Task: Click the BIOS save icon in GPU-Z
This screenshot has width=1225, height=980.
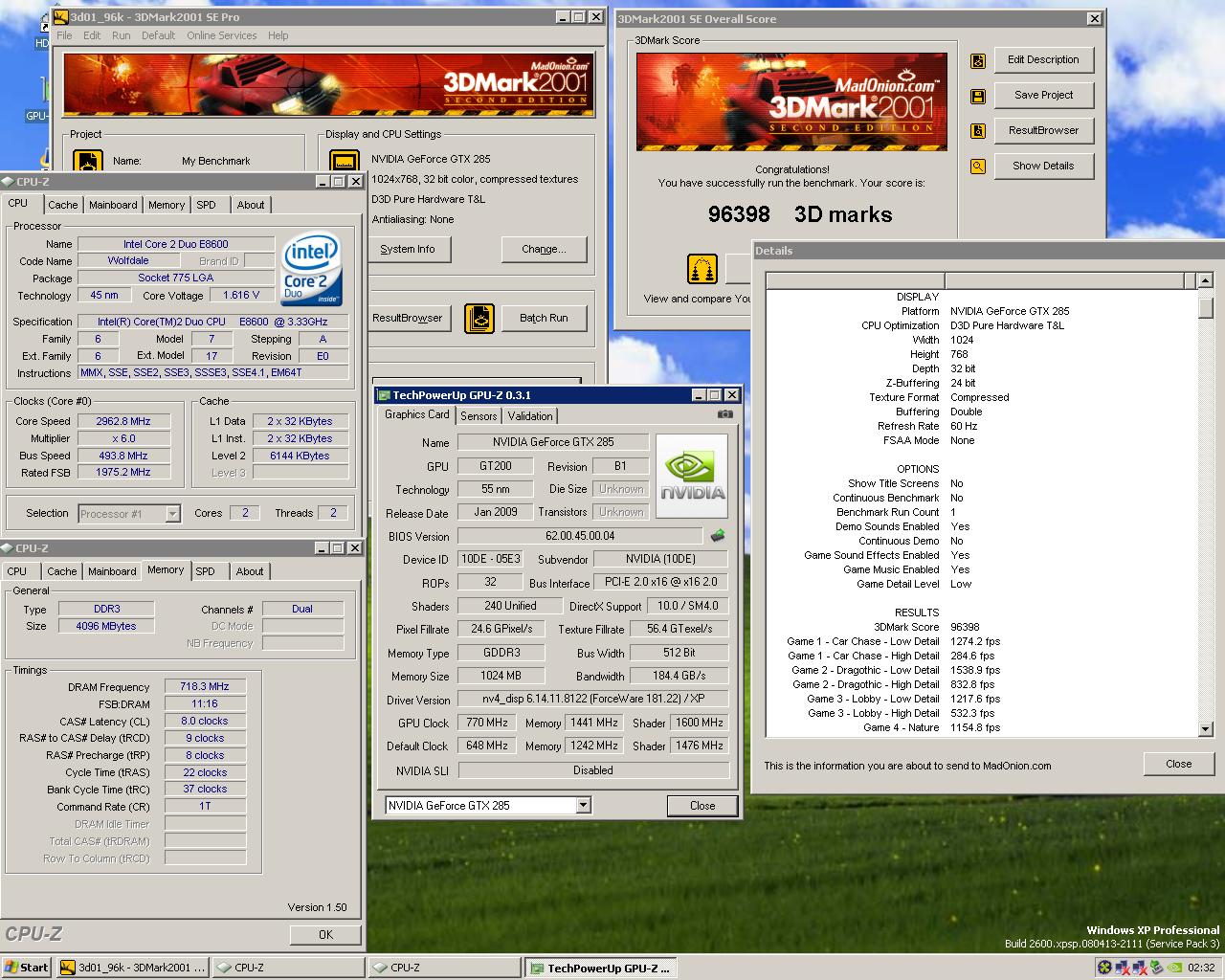Action: pos(718,536)
